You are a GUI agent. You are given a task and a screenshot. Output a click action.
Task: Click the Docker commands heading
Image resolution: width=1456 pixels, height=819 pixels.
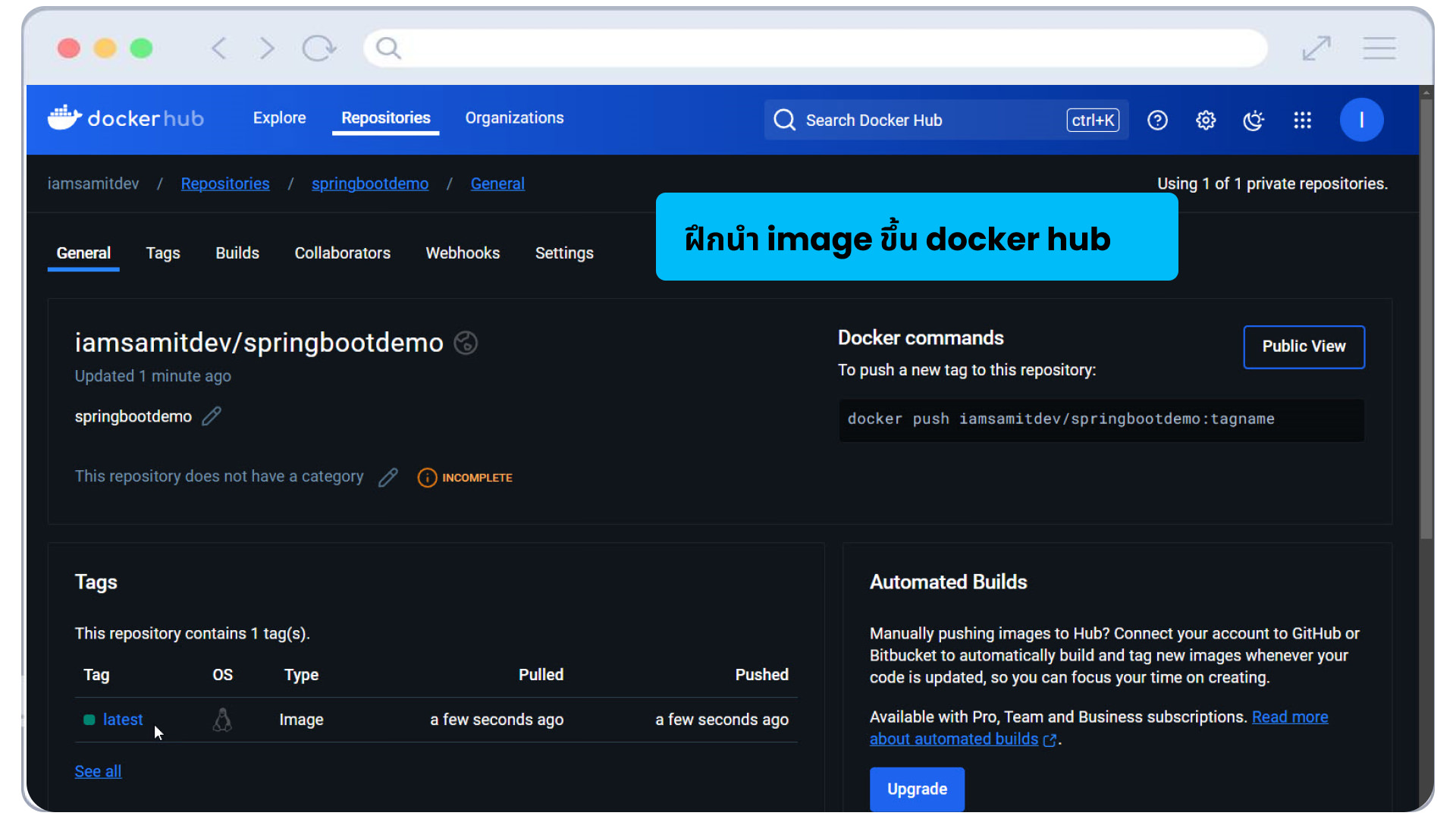tap(921, 338)
